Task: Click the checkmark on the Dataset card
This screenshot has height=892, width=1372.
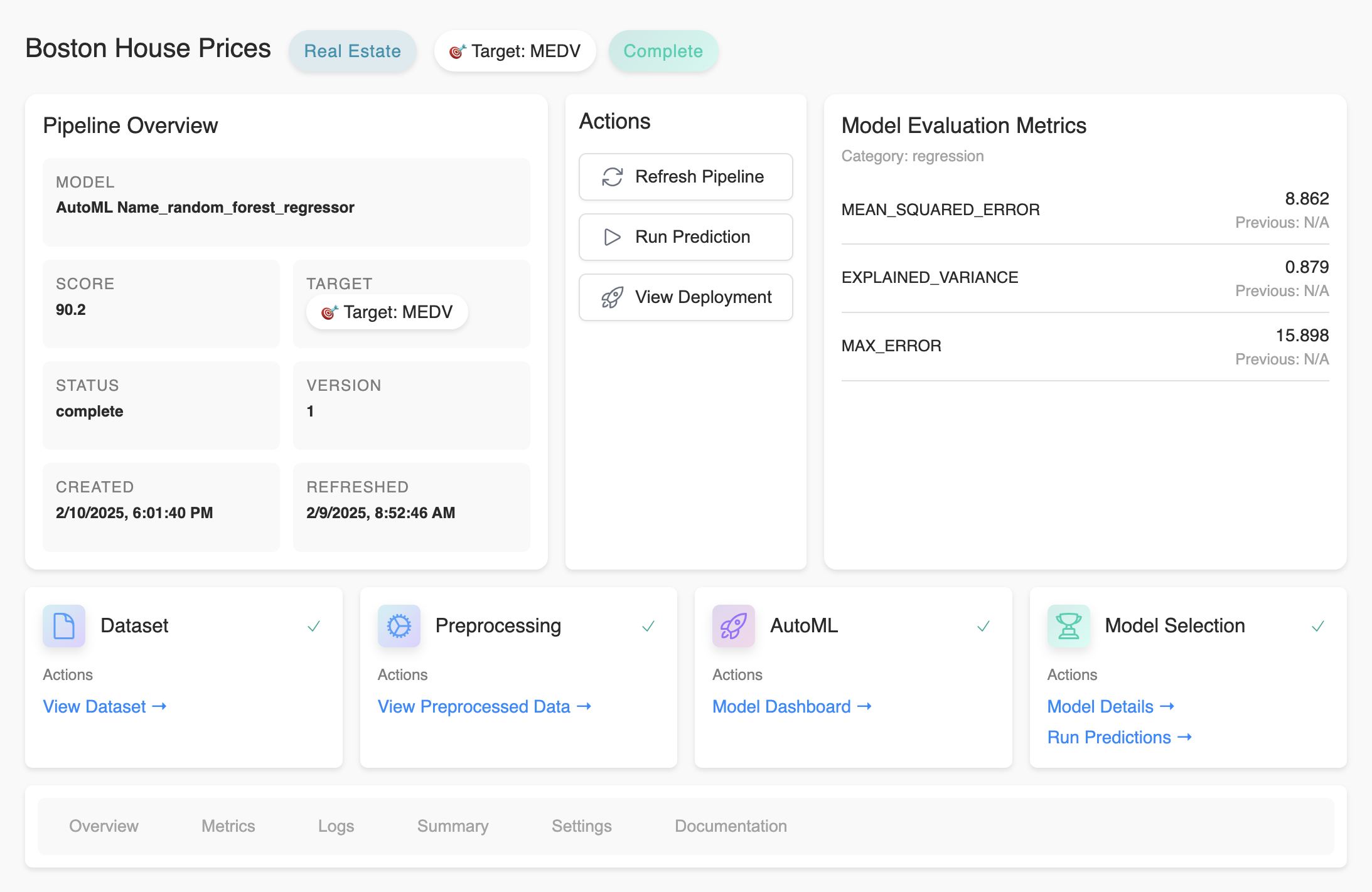Action: tap(314, 626)
